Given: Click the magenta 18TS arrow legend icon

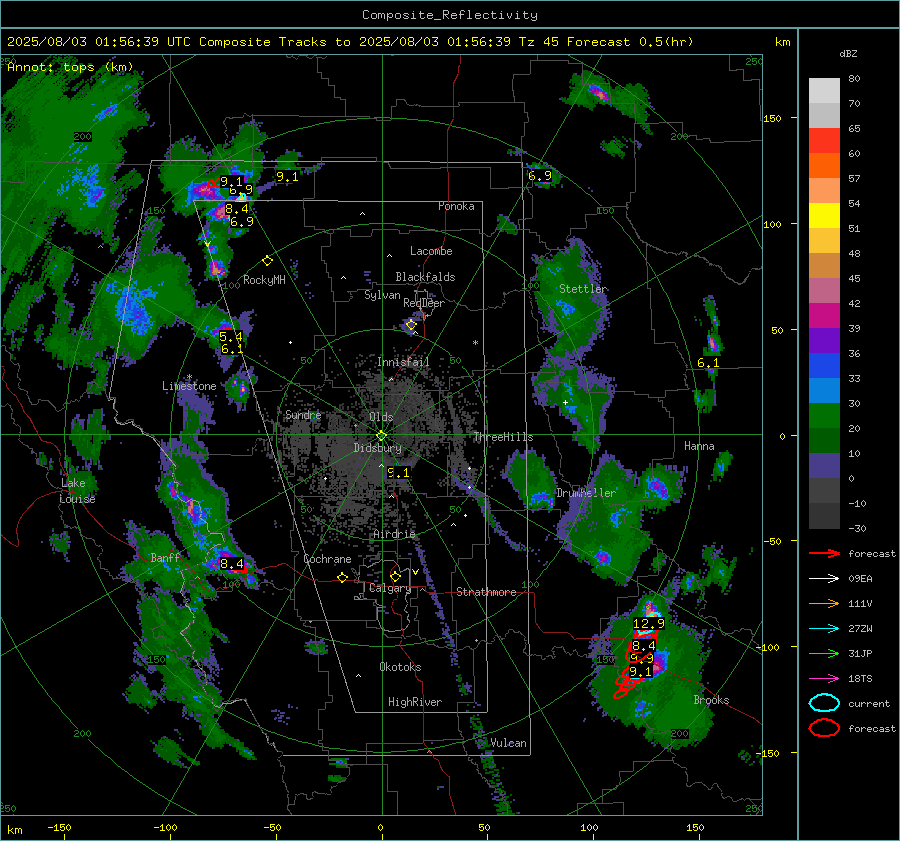Looking at the screenshot, I should (824, 679).
